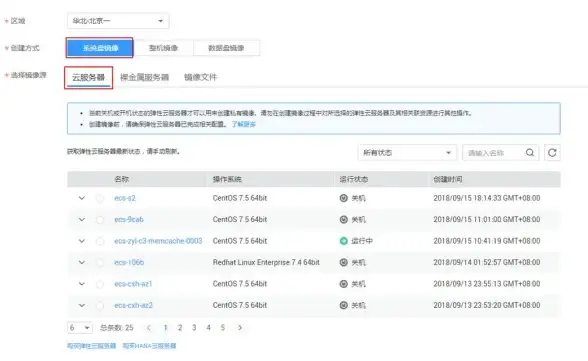The width and height of the screenshot is (588, 361).
Task: Click the stopped status icon for ecs-cxh-az2
Action: click(344, 305)
